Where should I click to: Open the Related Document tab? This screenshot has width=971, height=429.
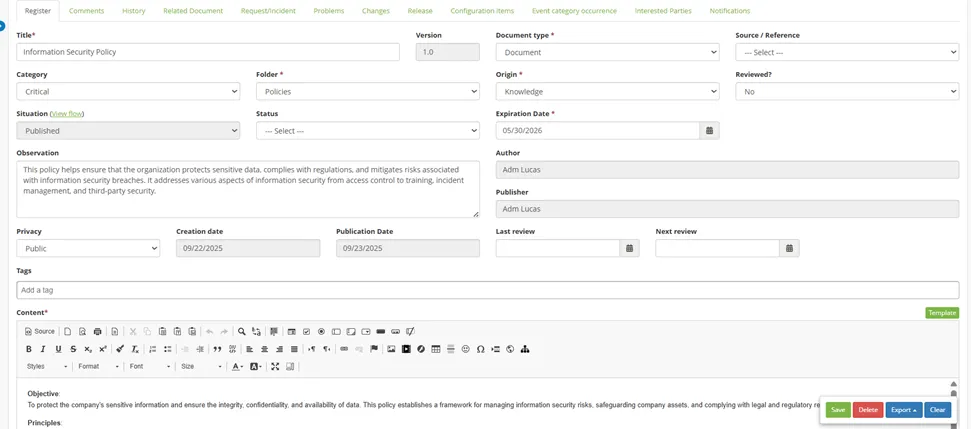pos(193,11)
